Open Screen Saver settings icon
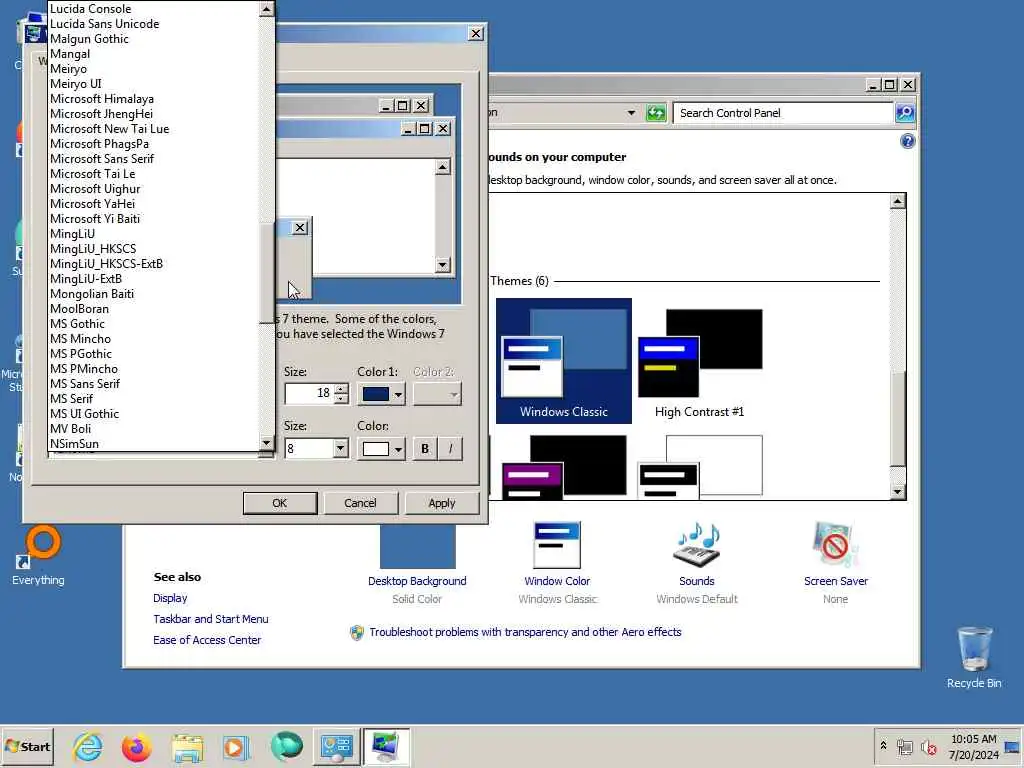The width and height of the screenshot is (1024, 768). (835, 545)
